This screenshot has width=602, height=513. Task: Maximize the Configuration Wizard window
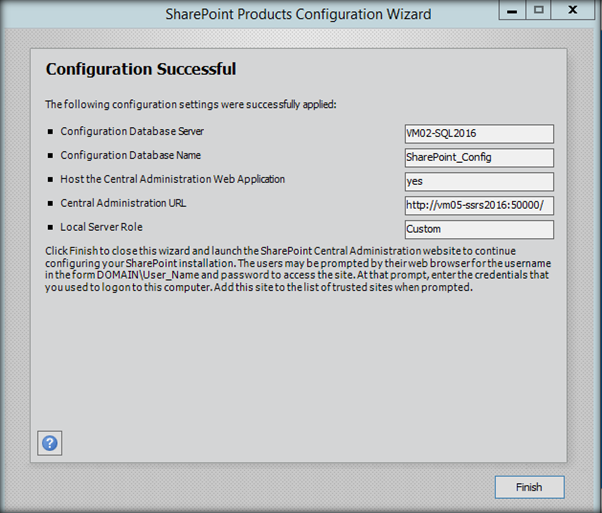pos(538,11)
